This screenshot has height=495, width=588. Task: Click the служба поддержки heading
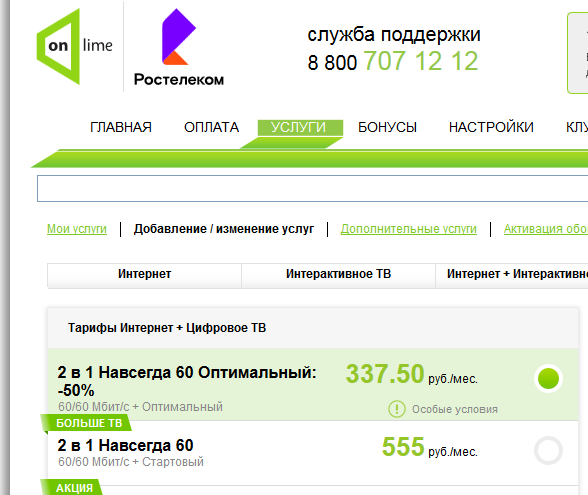tap(394, 35)
